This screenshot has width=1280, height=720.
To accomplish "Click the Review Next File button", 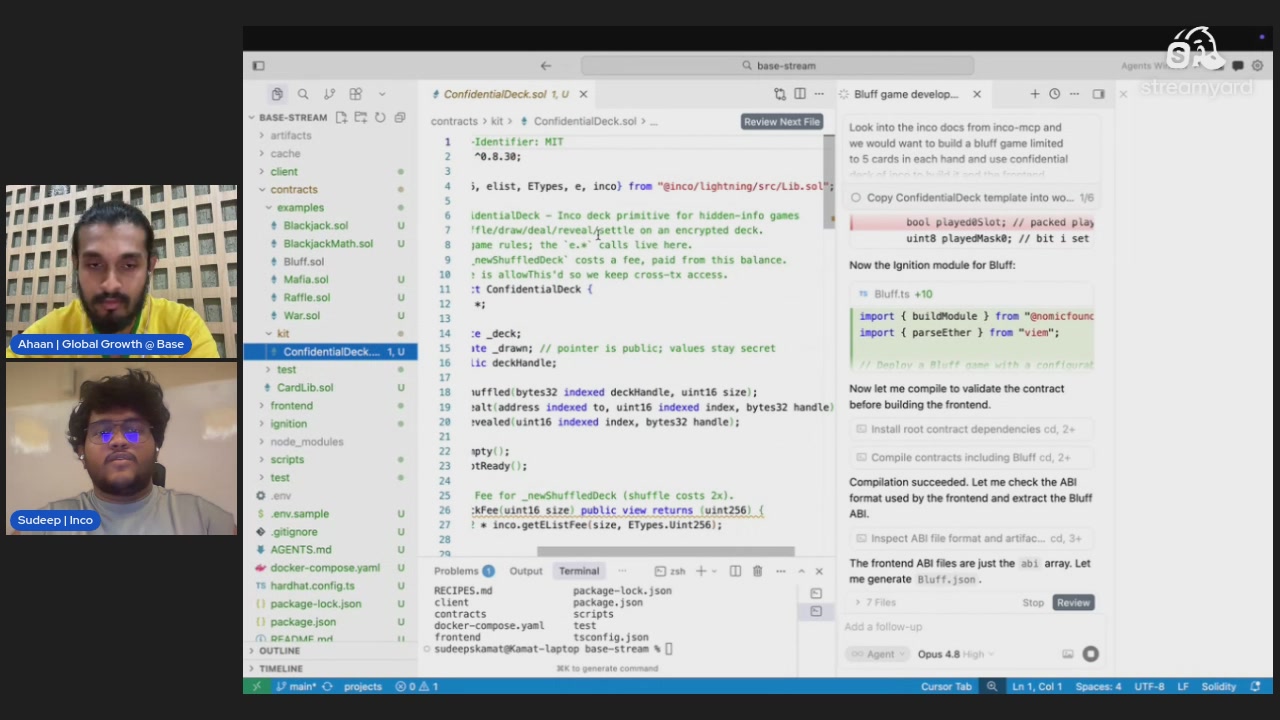I will [782, 121].
